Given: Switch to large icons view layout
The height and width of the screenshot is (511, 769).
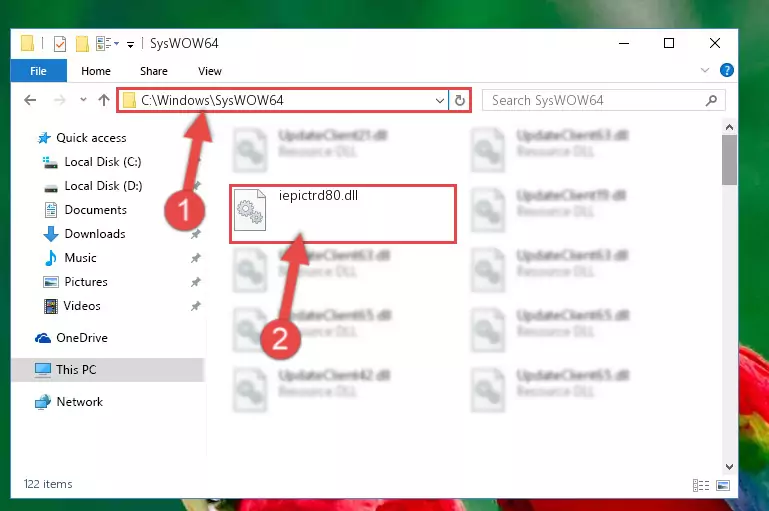Looking at the screenshot, I should [x=722, y=485].
